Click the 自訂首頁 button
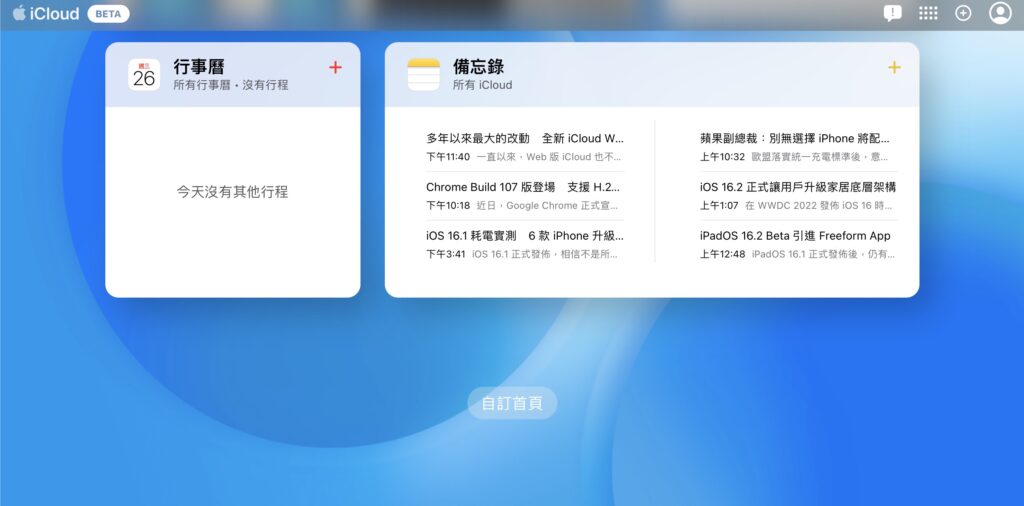Viewport: 1024px width, 506px height. [x=512, y=403]
